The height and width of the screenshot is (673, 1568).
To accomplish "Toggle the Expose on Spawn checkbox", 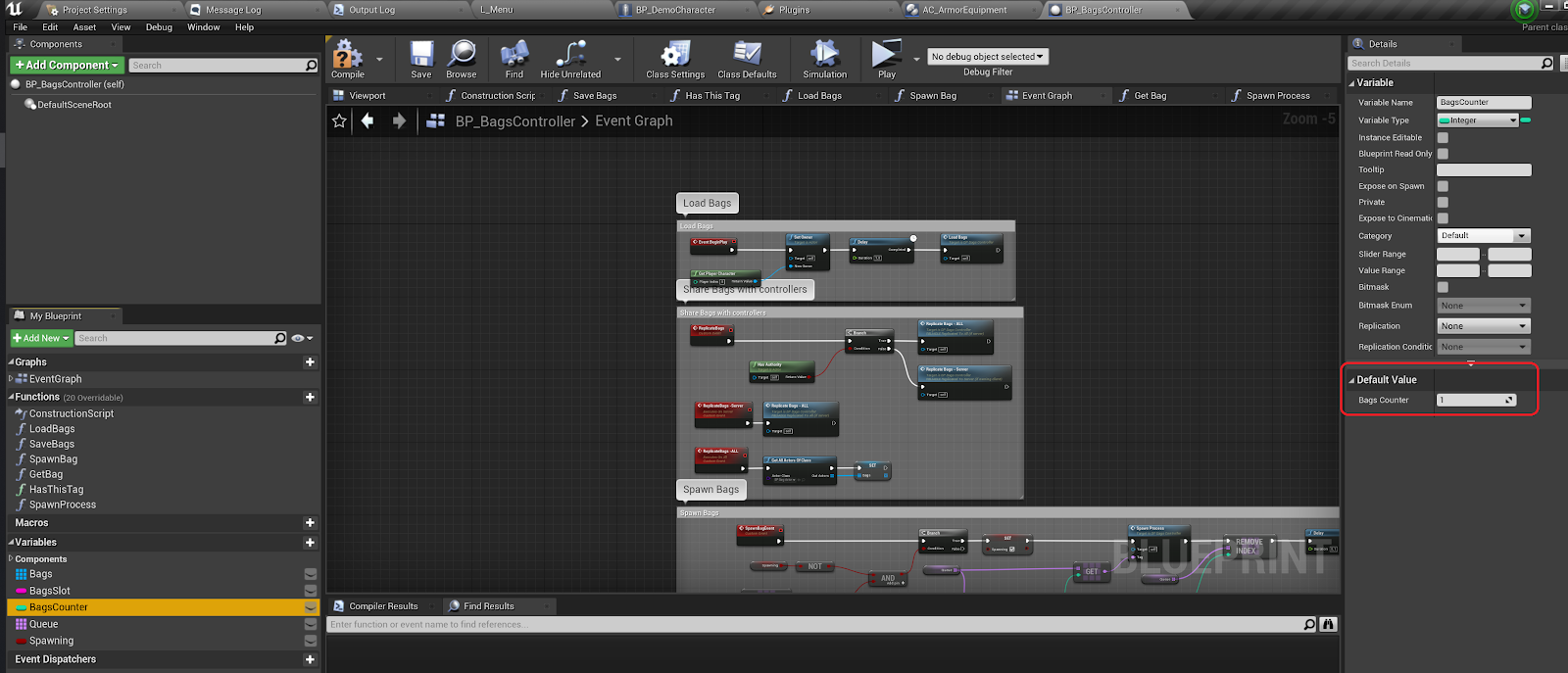I will [x=1443, y=186].
